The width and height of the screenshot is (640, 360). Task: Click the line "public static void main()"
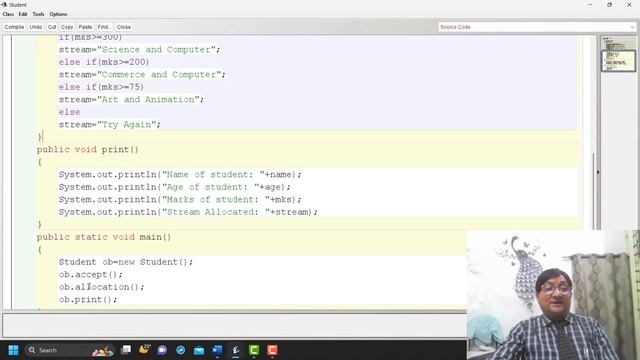[104, 237]
